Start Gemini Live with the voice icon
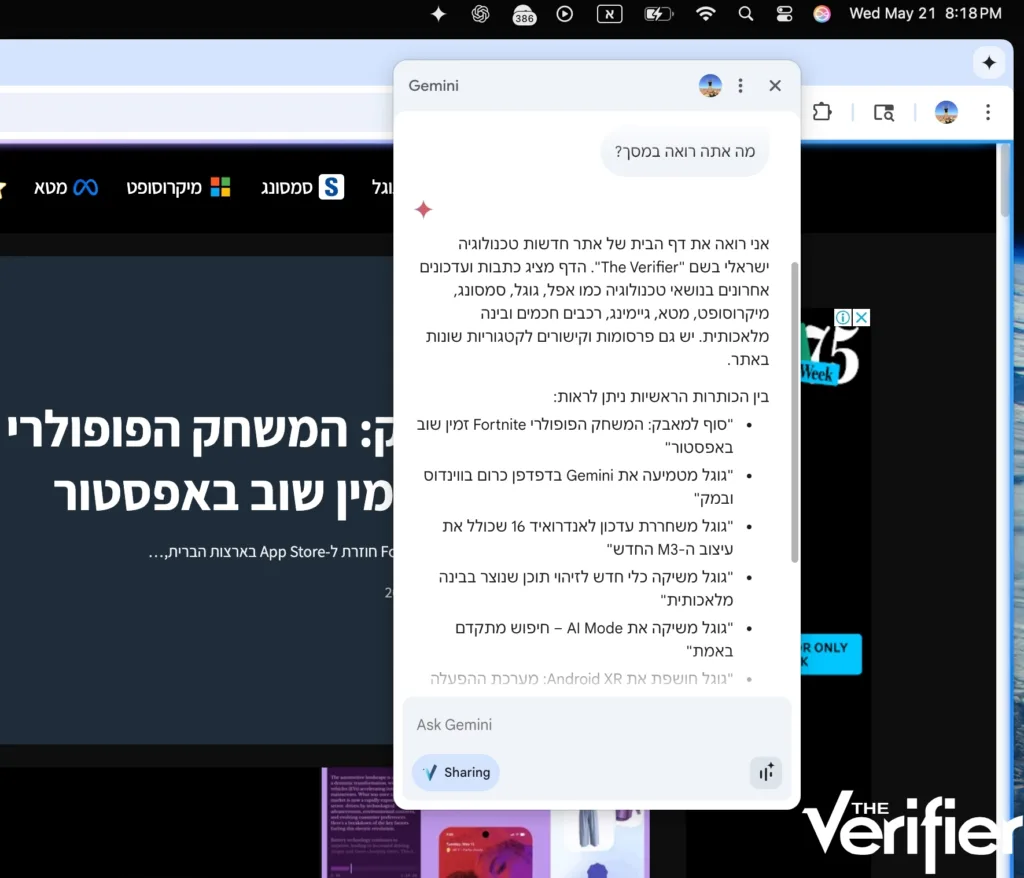This screenshot has height=878, width=1024. 766,772
